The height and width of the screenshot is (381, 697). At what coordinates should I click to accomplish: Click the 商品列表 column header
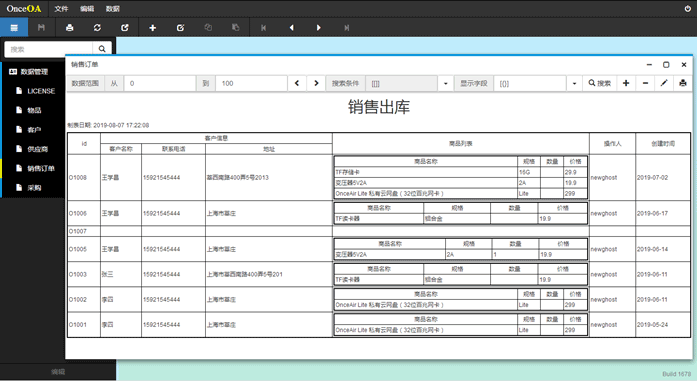(461, 144)
